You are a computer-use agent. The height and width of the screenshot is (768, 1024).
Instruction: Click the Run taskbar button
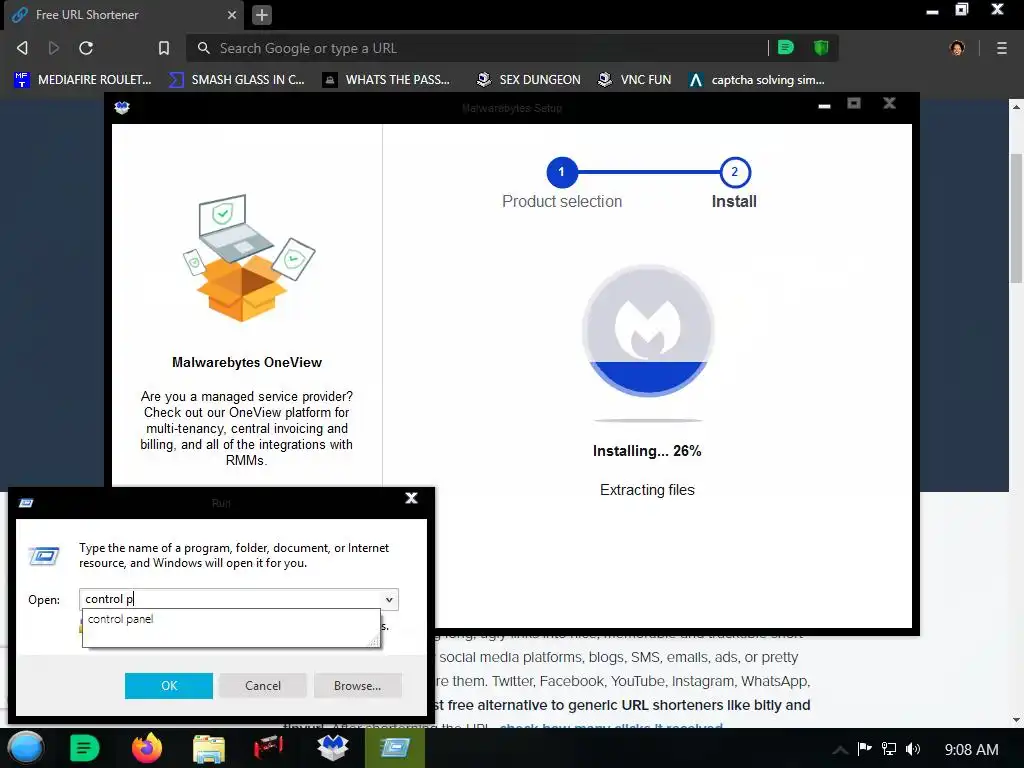[x=394, y=748]
